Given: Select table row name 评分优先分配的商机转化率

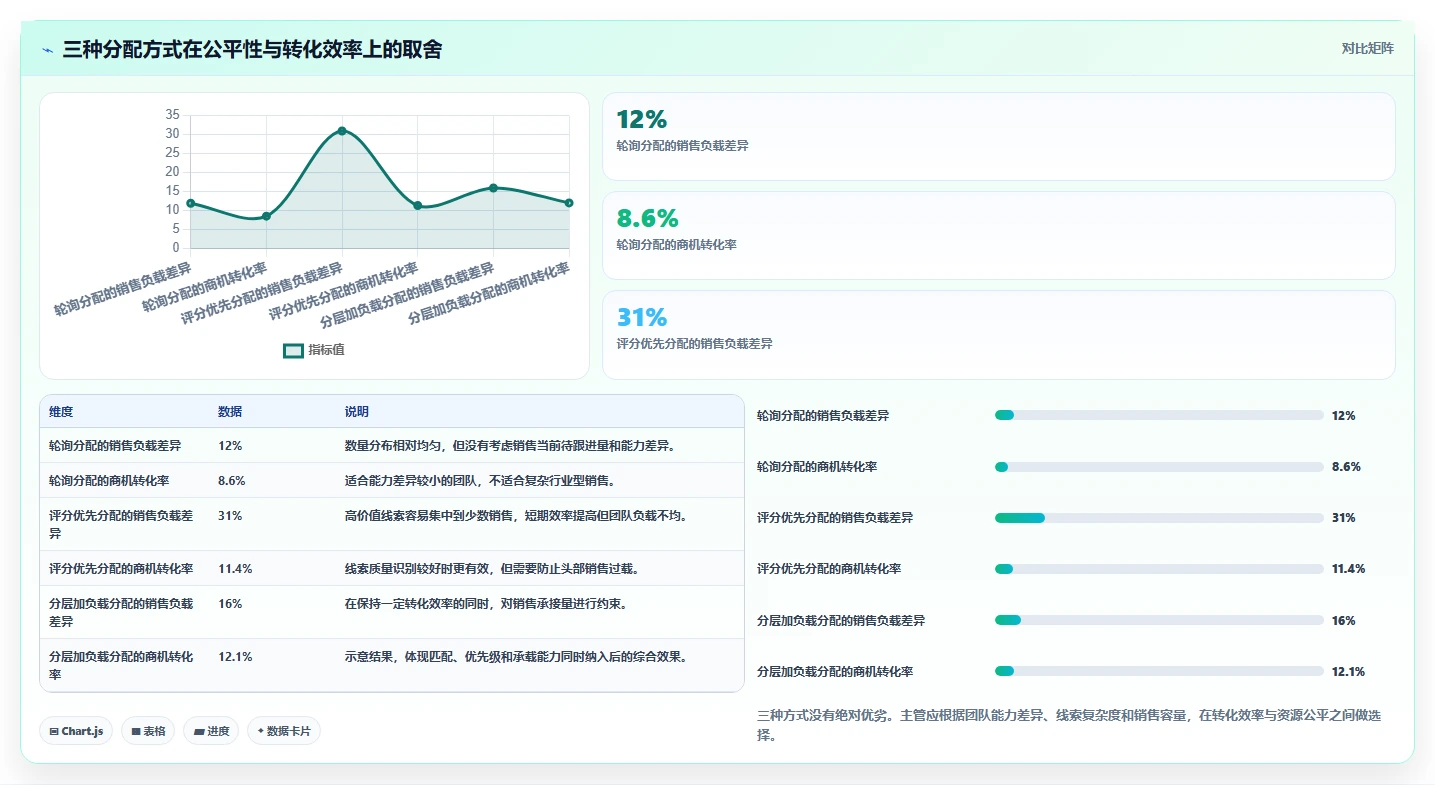Looking at the screenshot, I should pyautogui.click(x=121, y=569).
